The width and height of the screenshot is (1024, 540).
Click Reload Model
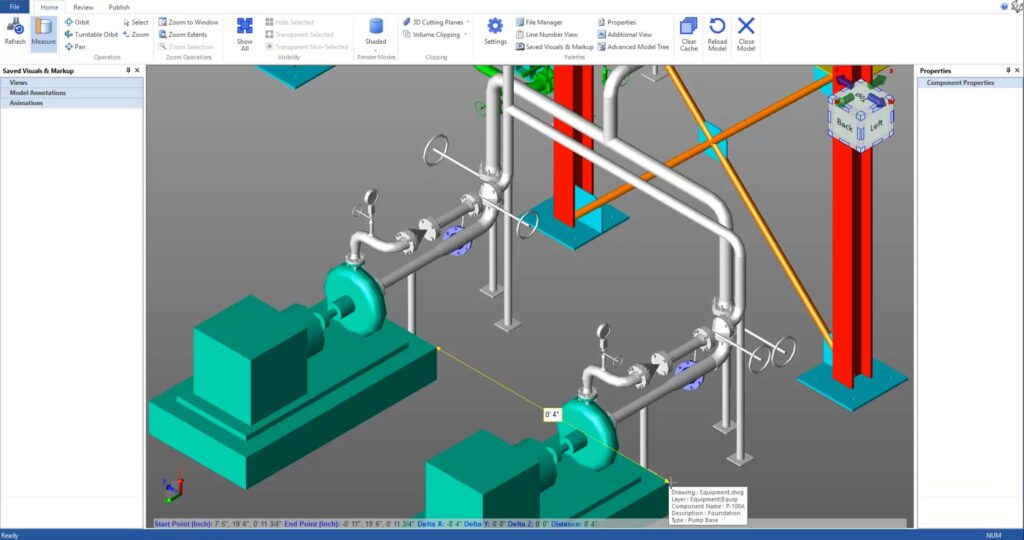pos(717,33)
